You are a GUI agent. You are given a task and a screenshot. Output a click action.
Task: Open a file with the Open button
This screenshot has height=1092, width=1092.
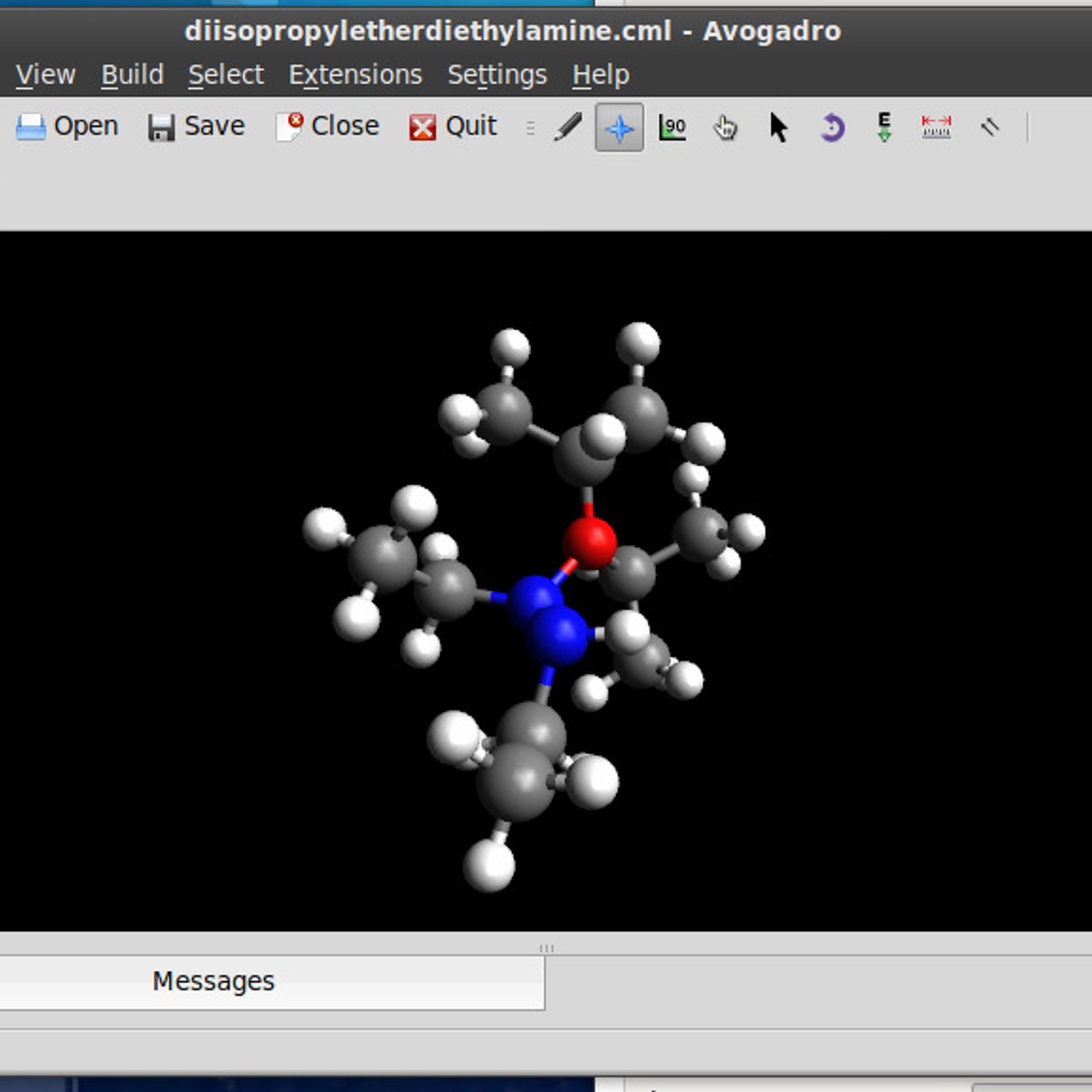[68, 126]
